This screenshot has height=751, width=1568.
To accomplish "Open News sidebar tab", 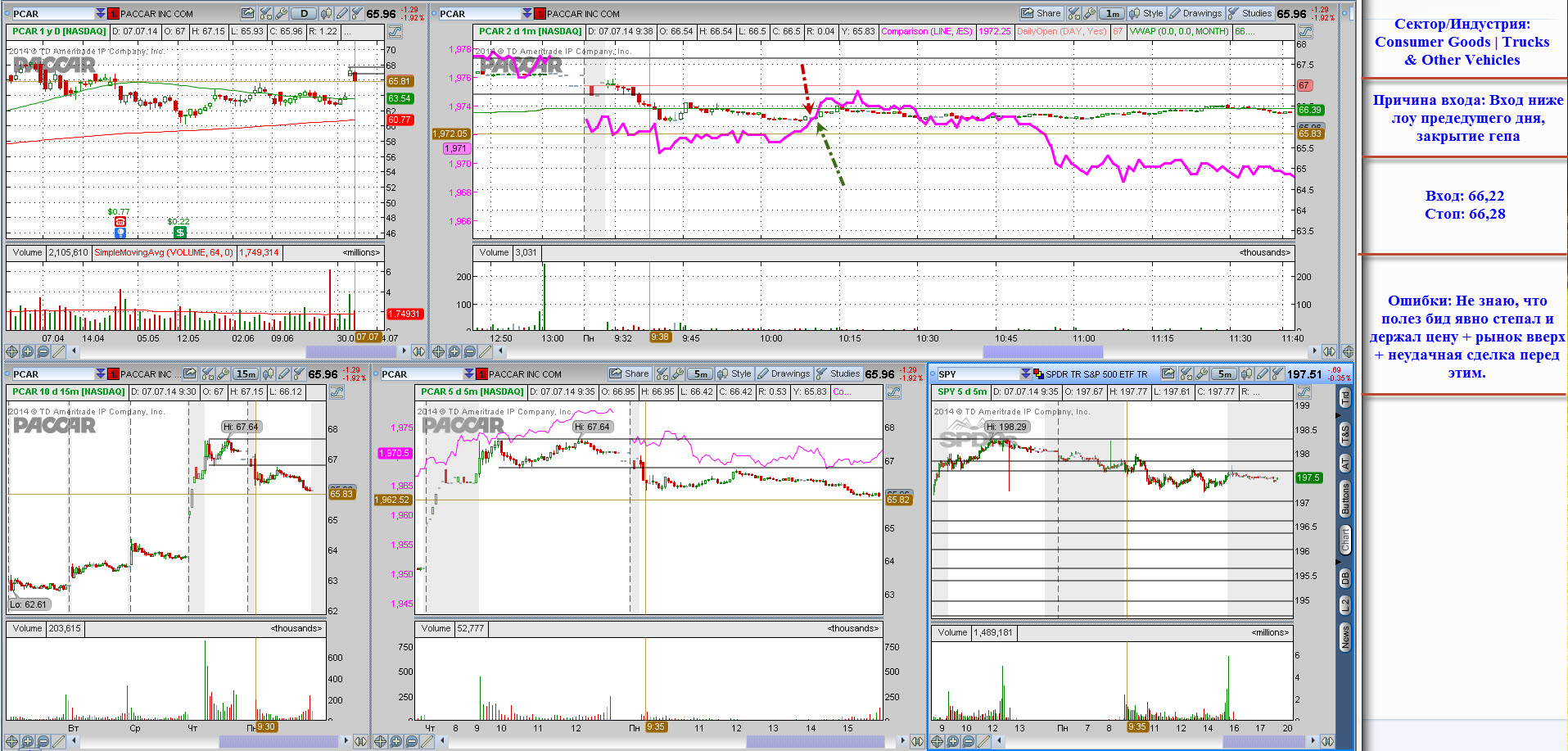I will pos(1344,636).
